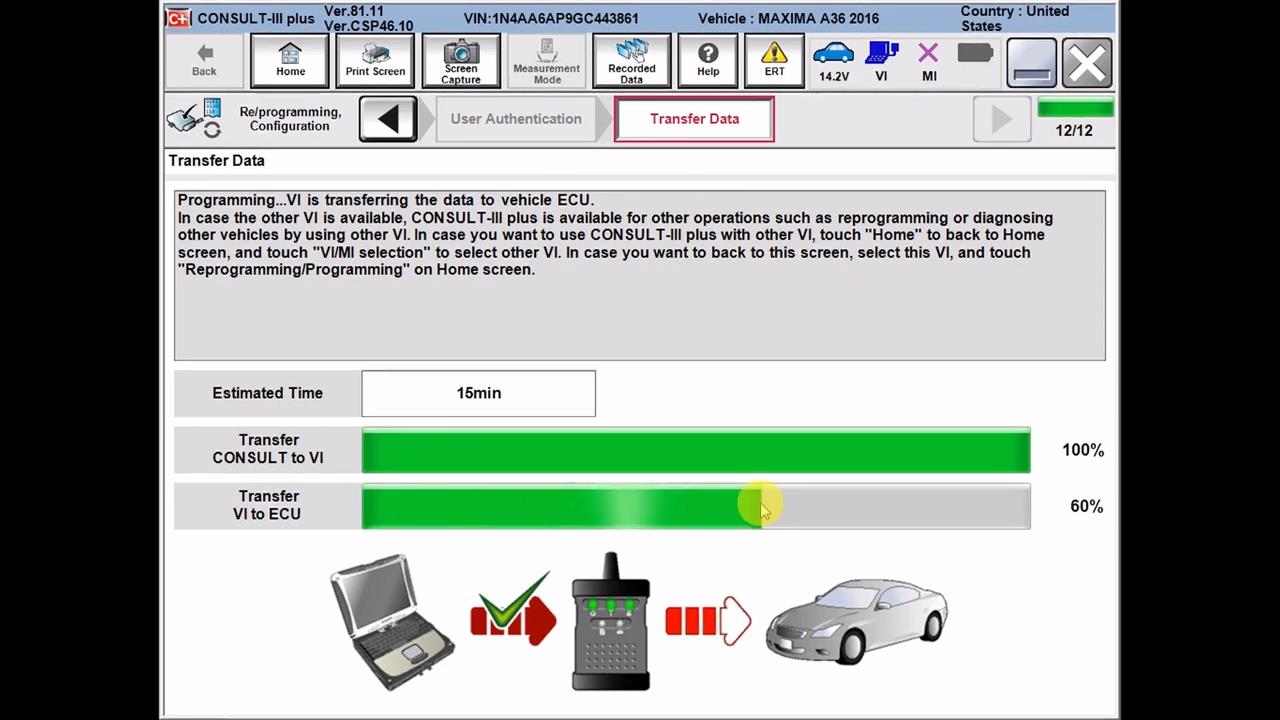Click the Estimated Time 15min field
Screen dimensions: 1280x720
coord(478,393)
